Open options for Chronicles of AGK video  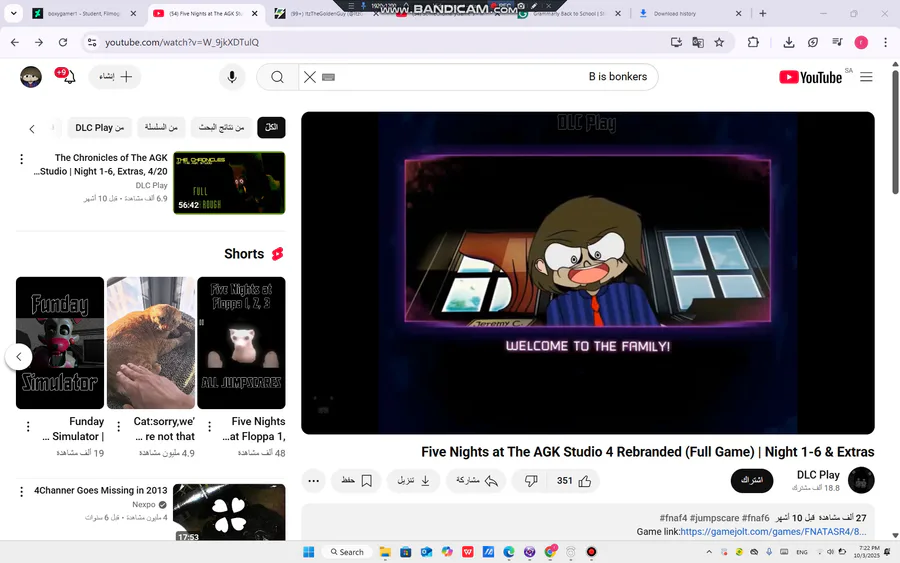(22, 158)
